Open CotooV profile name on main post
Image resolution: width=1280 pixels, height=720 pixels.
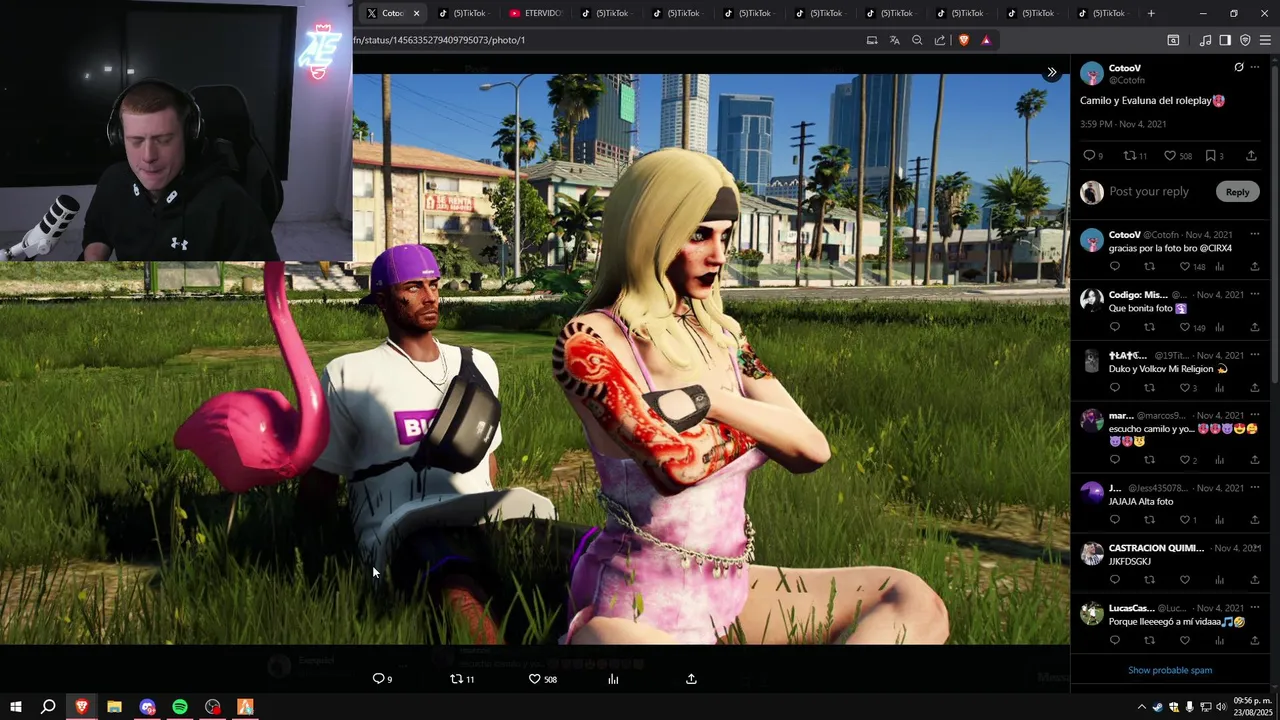(x=1124, y=68)
